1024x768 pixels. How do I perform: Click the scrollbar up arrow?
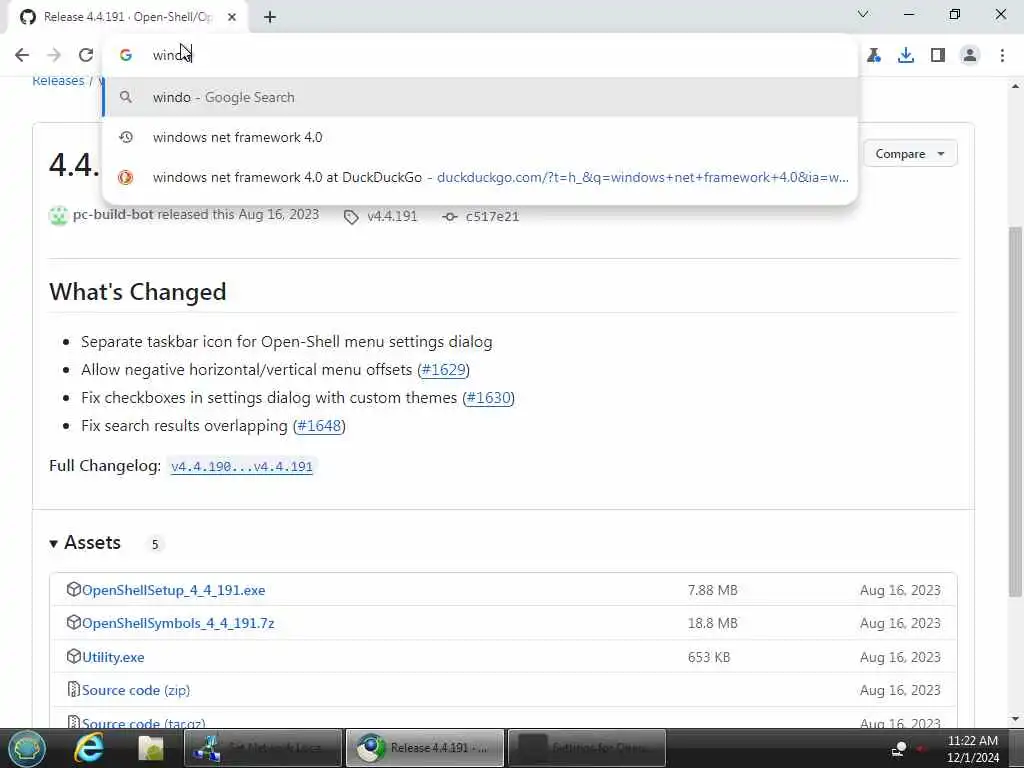[x=1015, y=86]
